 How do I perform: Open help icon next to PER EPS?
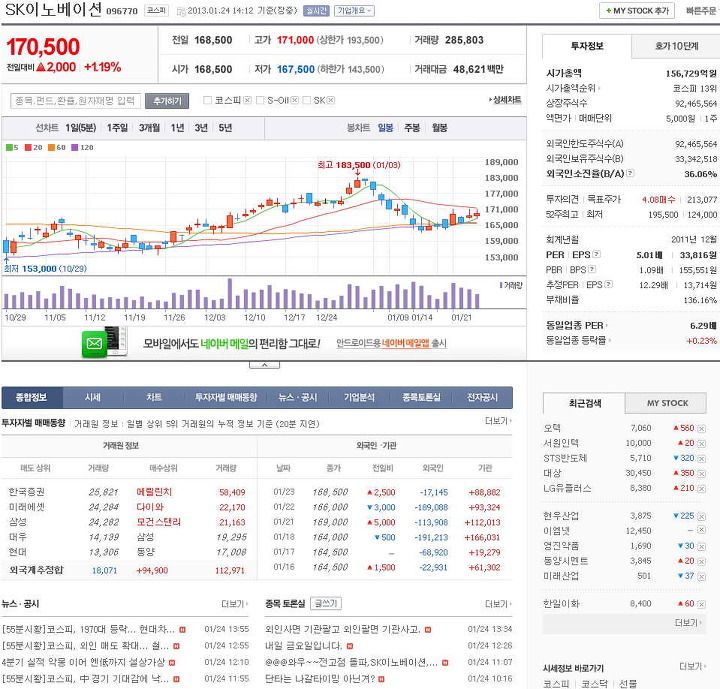tap(596, 254)
